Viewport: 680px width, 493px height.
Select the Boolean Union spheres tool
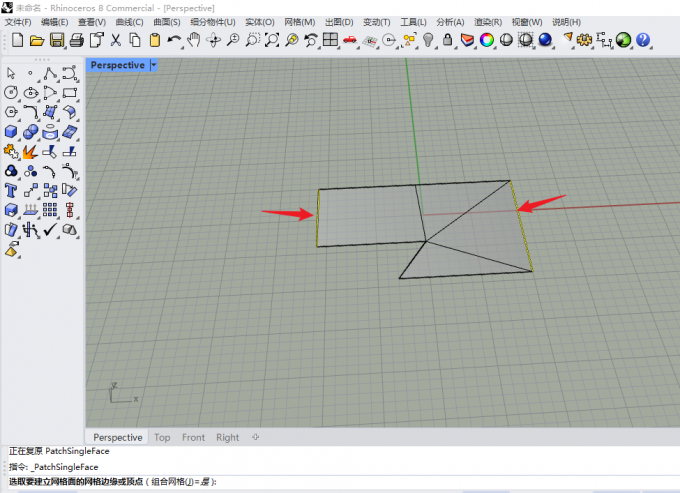pyautogui.click(x=30, y=132)
